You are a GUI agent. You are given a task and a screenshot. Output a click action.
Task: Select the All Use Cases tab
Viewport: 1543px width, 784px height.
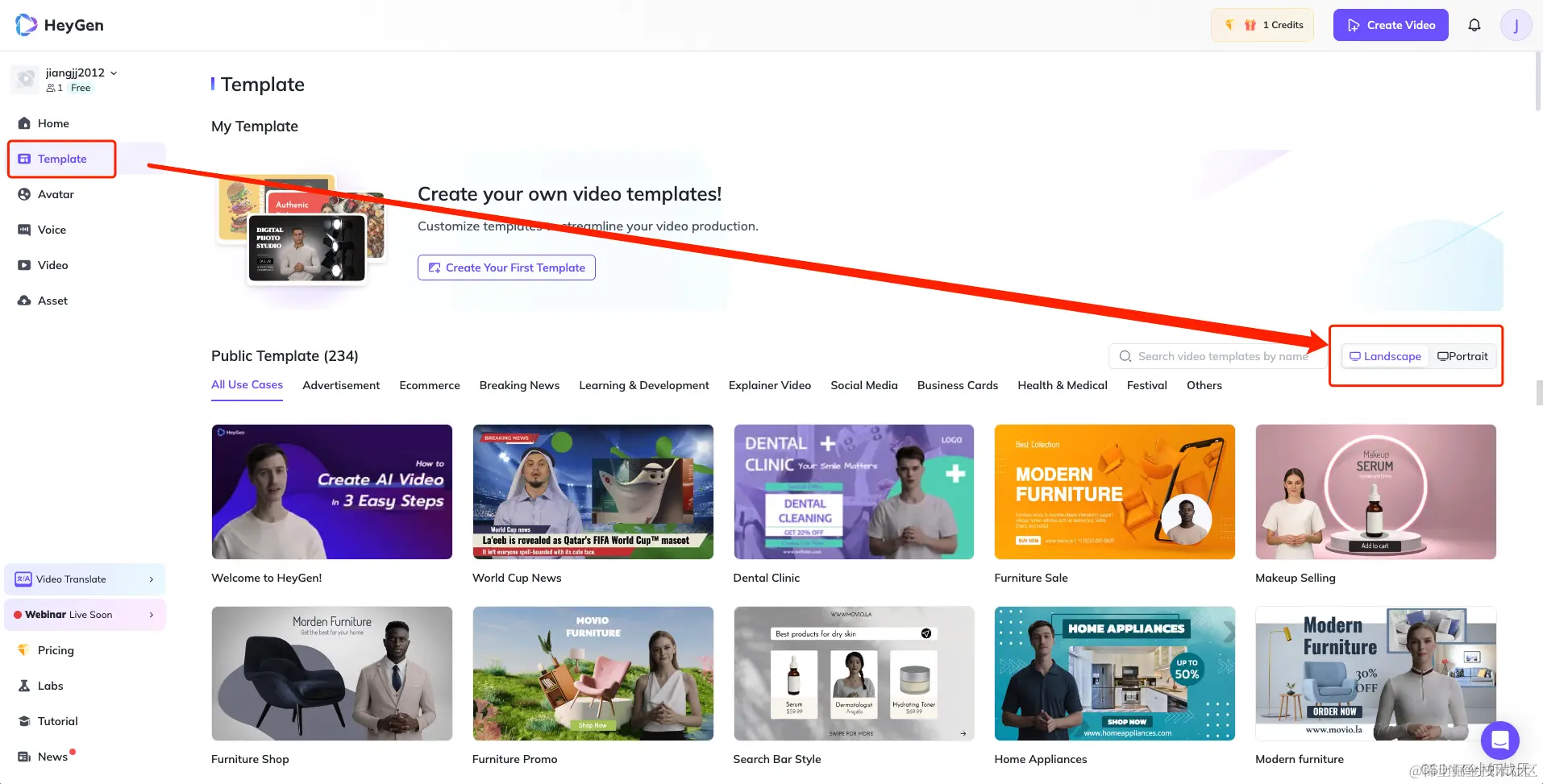[x=247, y=385]
